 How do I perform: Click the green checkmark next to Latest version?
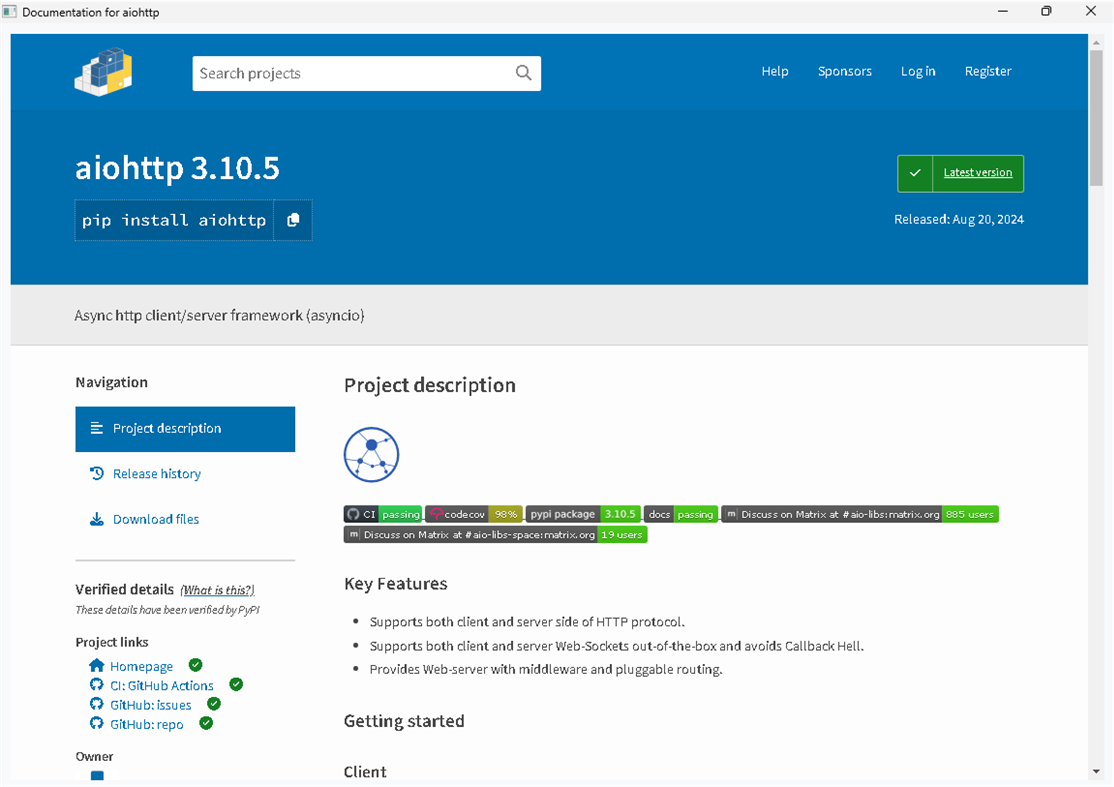click(x=915, y=173)
